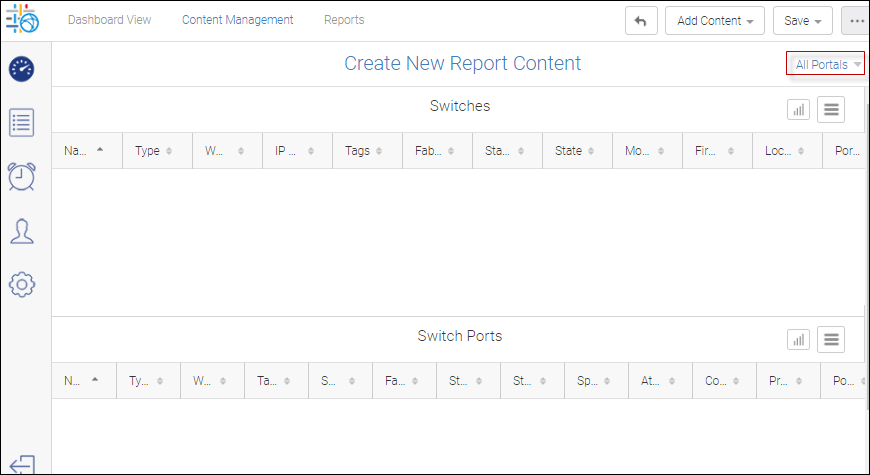This screenshot has height=475, width=870.
Task: Open the All Portals dropdown
Action: pos(825,65)
